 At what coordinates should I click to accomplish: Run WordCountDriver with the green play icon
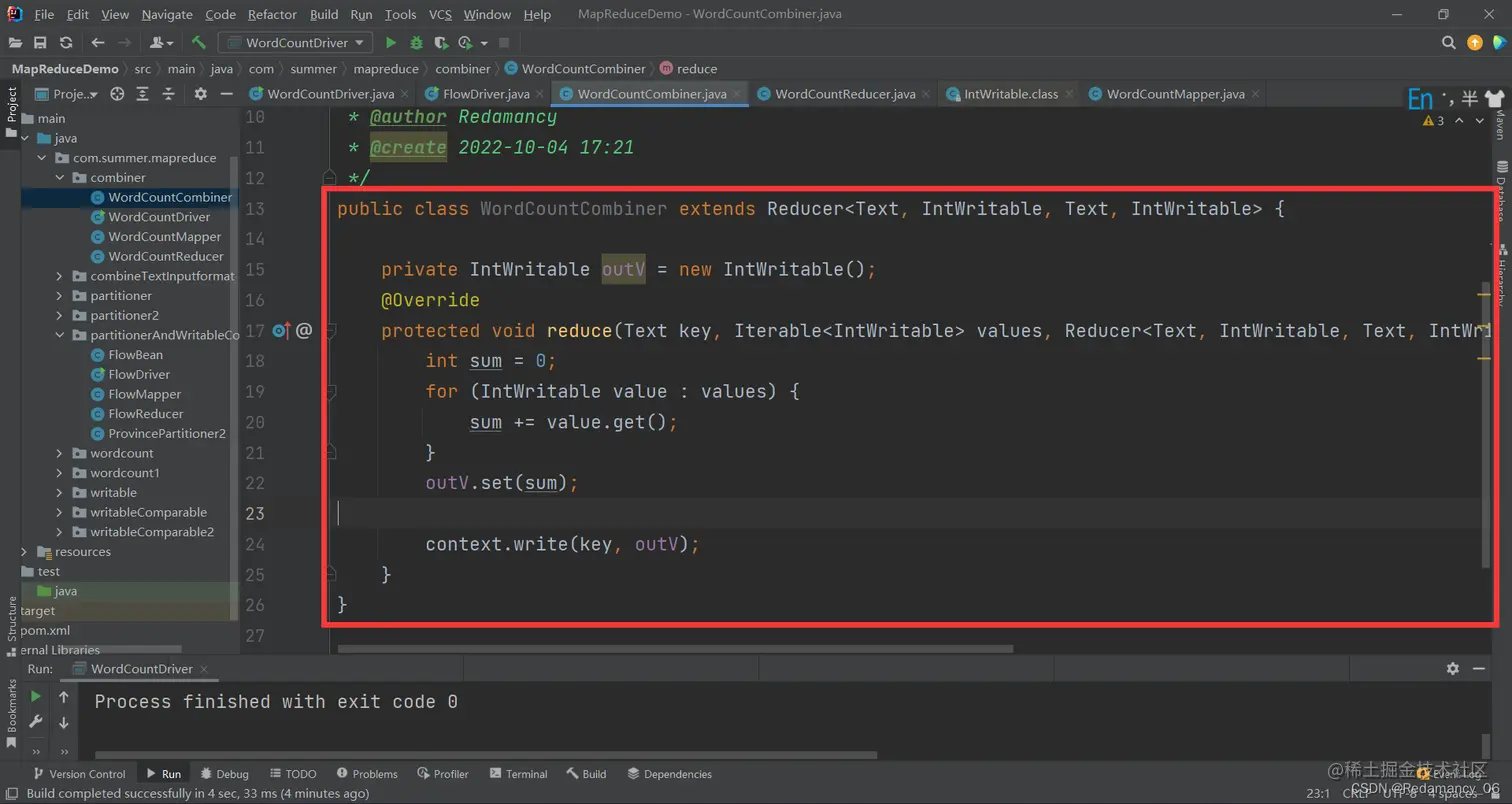(391, 43)
